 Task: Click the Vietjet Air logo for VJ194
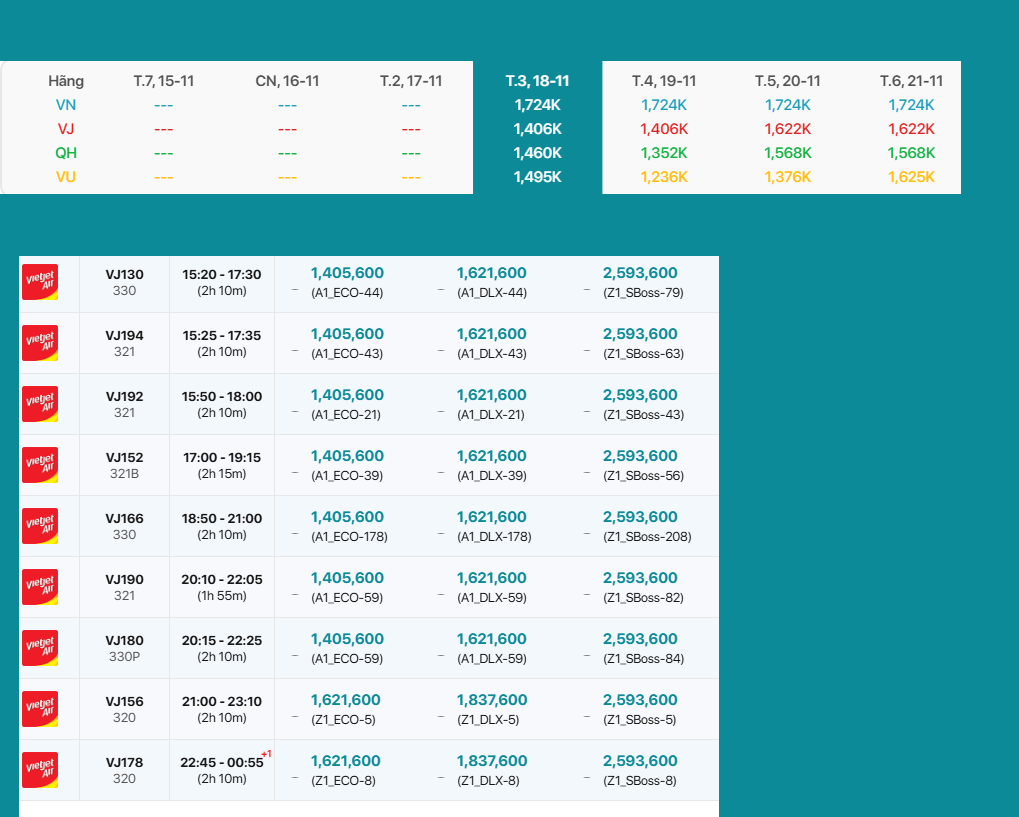pyautogui.click(x=40, y=343)
